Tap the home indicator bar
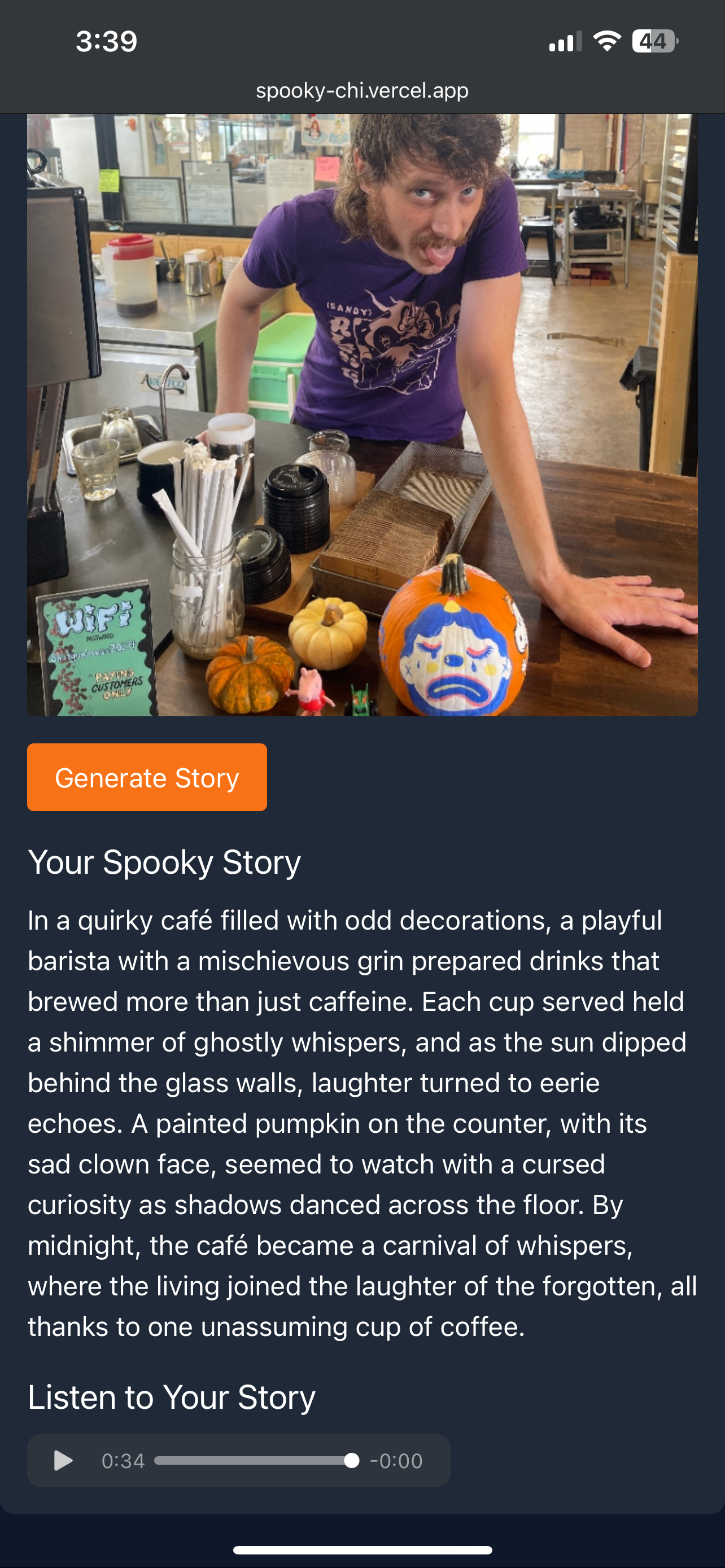 362,1550
